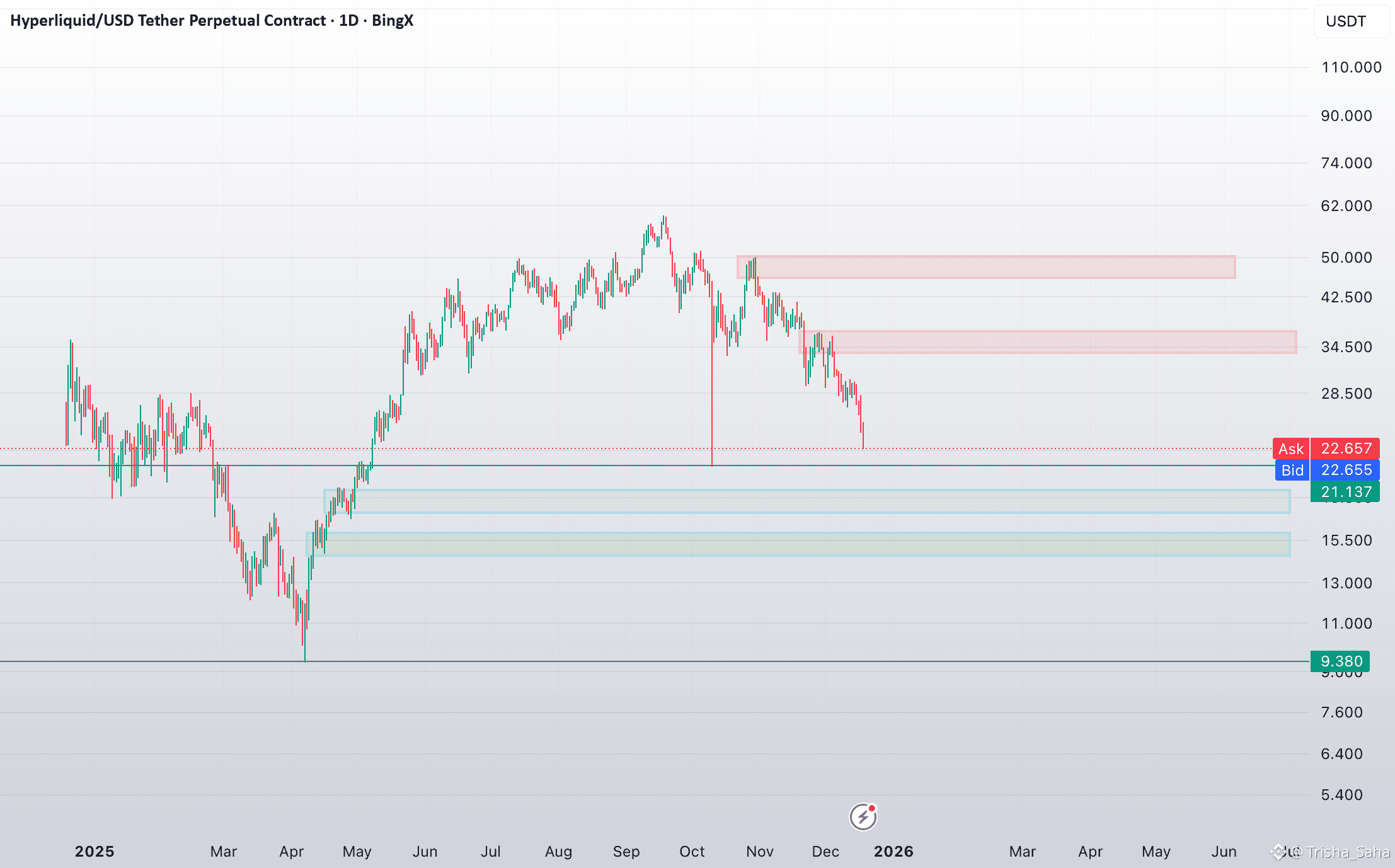1395x868 pixels.
Task: Click the lower red resistance zone near 34.500
Action: click(1047, 342)
